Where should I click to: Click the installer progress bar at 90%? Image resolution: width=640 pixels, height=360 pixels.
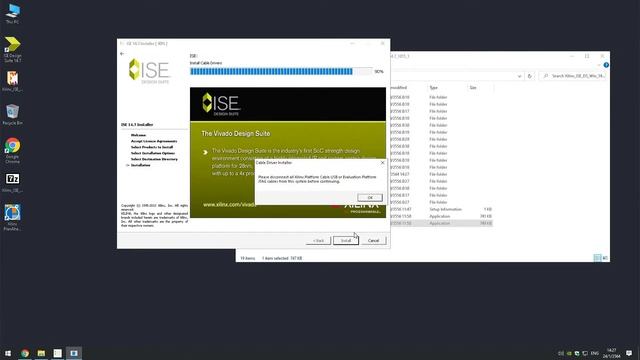point(281,71)
